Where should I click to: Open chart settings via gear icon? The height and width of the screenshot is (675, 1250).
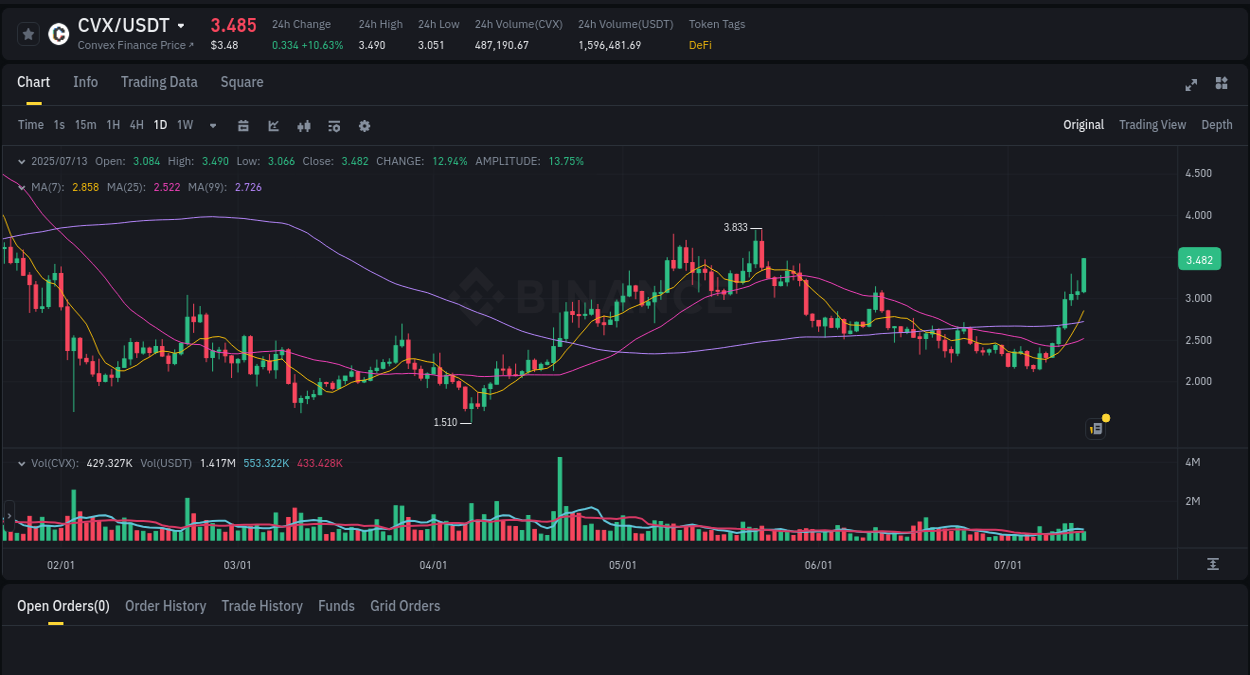363,125
